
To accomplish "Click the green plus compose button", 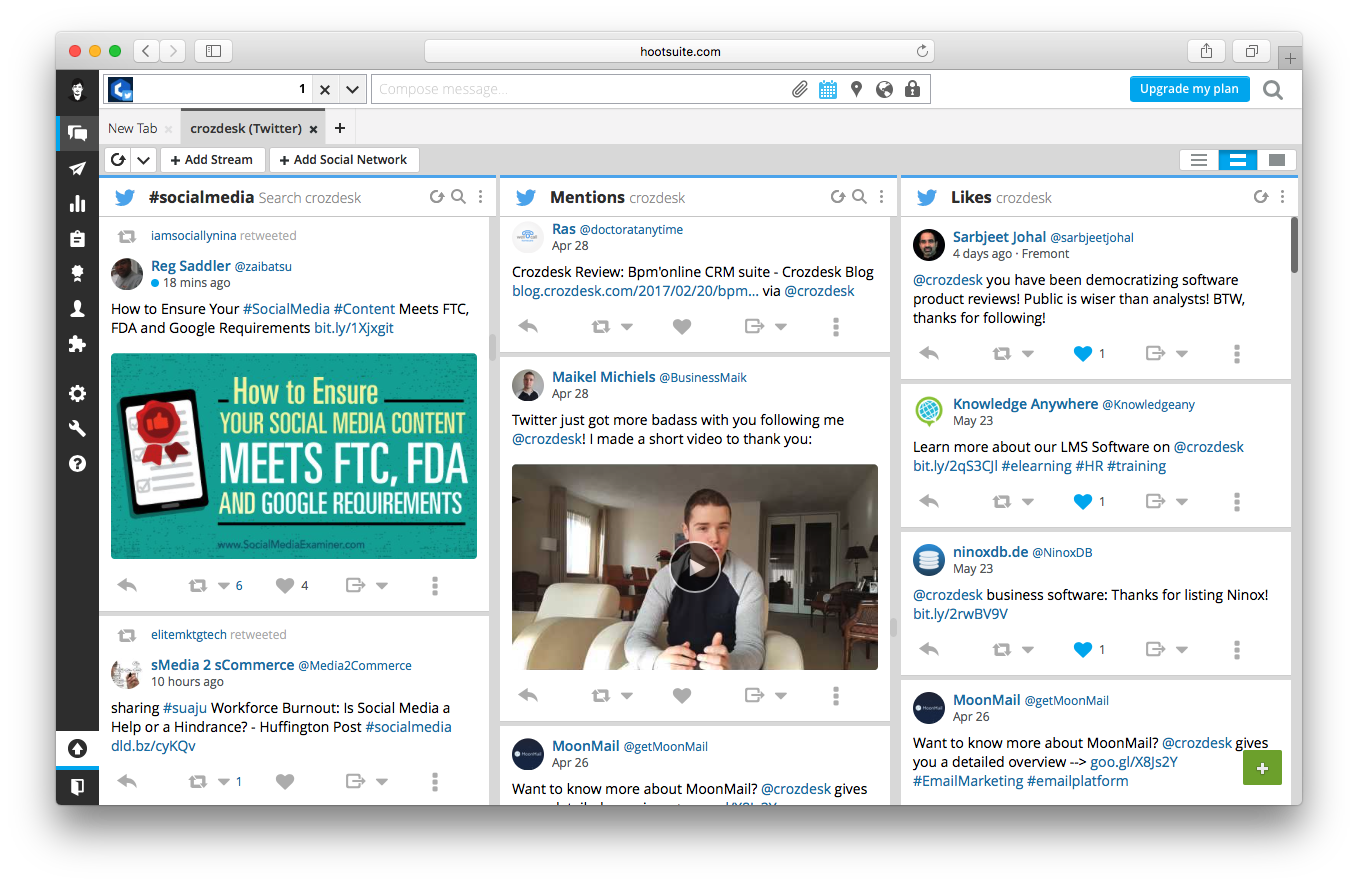I will (1262, 768).
